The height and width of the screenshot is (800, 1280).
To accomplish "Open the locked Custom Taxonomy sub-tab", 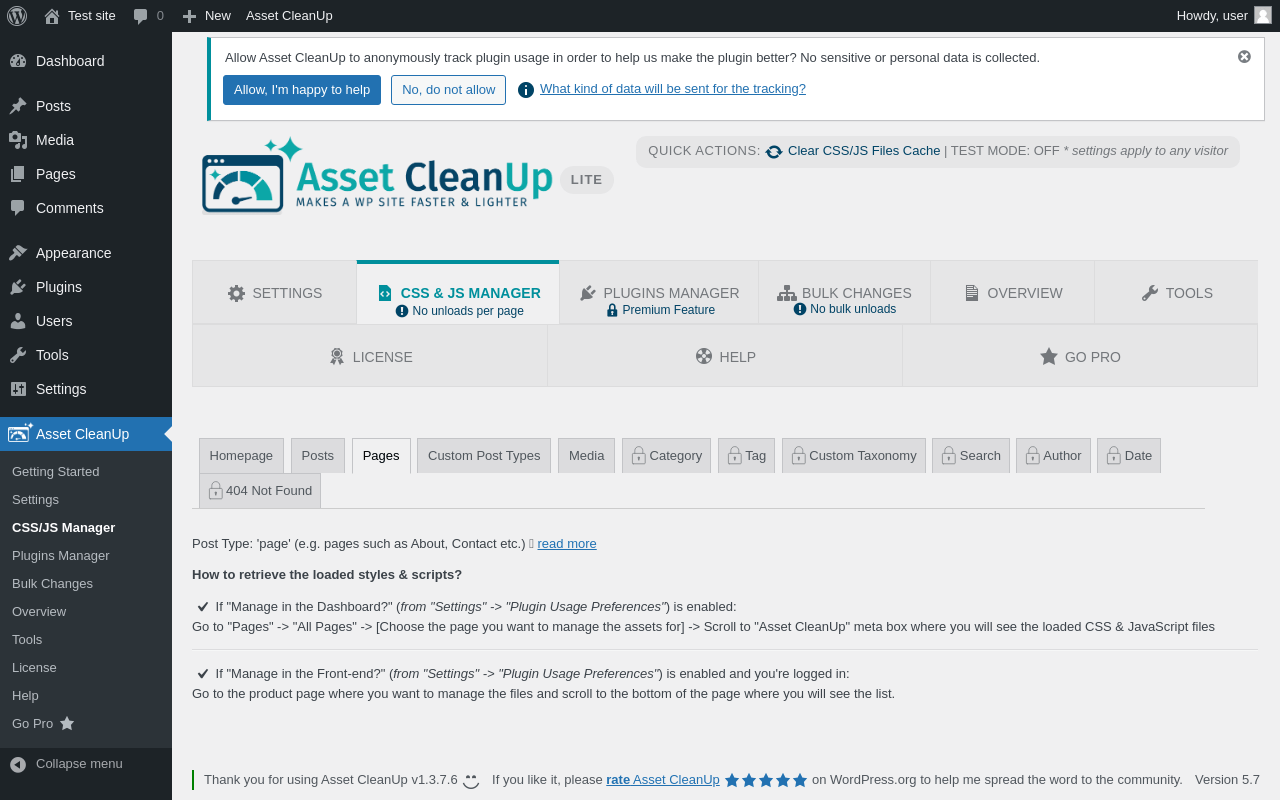I will click(x=854, y=456).
